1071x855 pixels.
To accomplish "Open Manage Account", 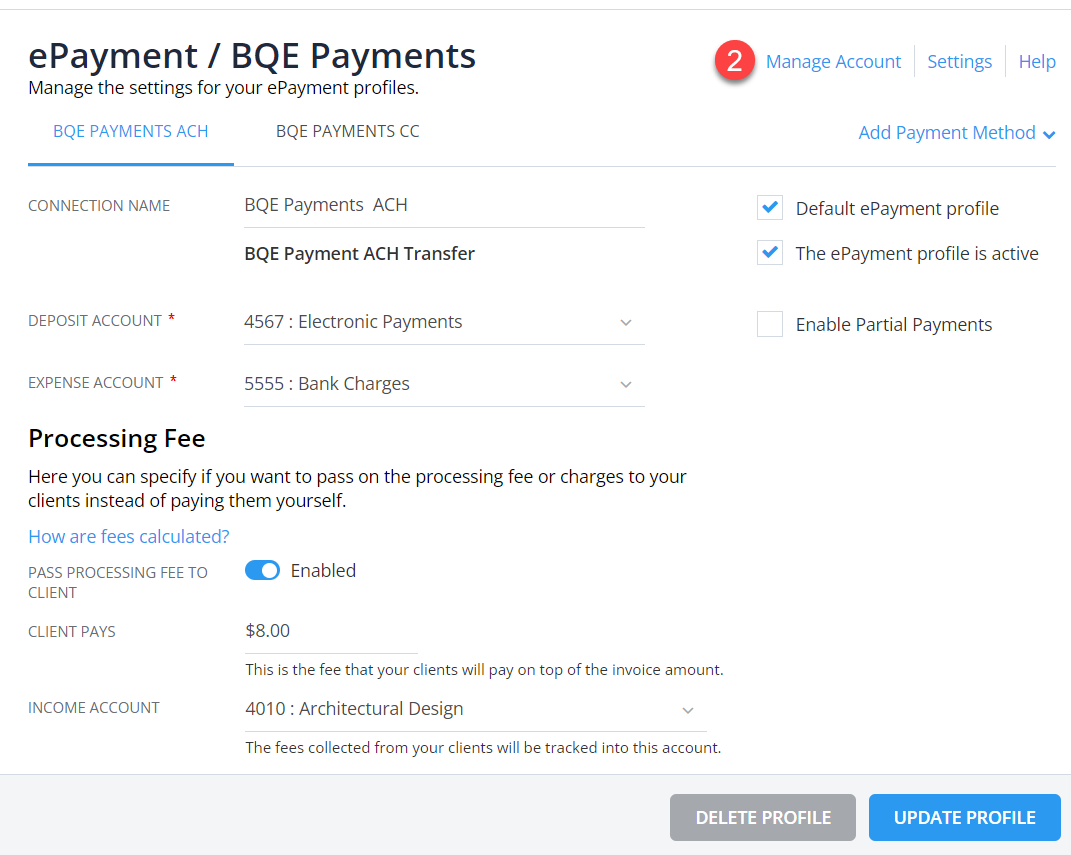I will point(833,61).
